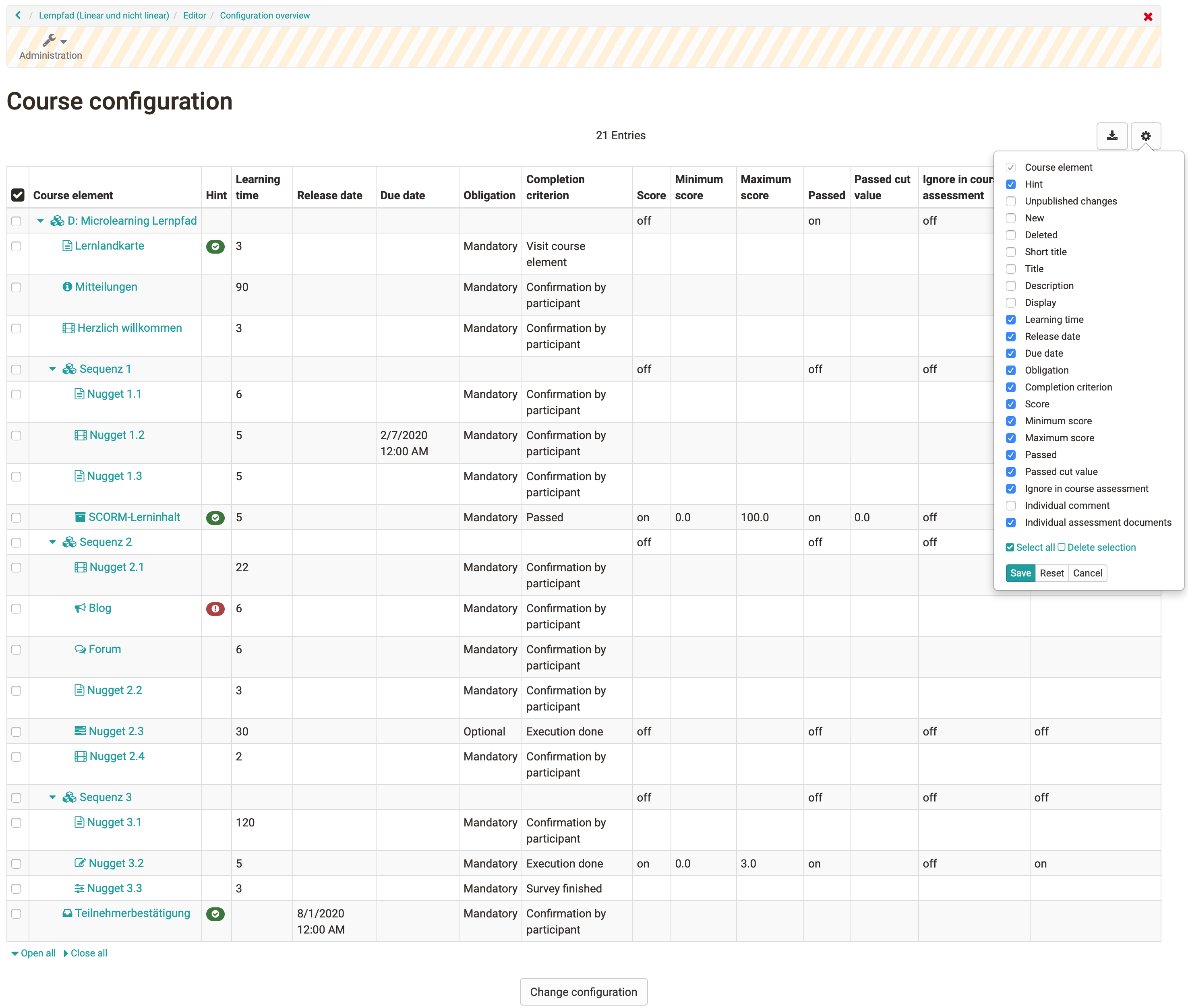Screen dimensions: 1188x1008
Task: Click the back arrow in breadcrumb
Action: point(18,15)
